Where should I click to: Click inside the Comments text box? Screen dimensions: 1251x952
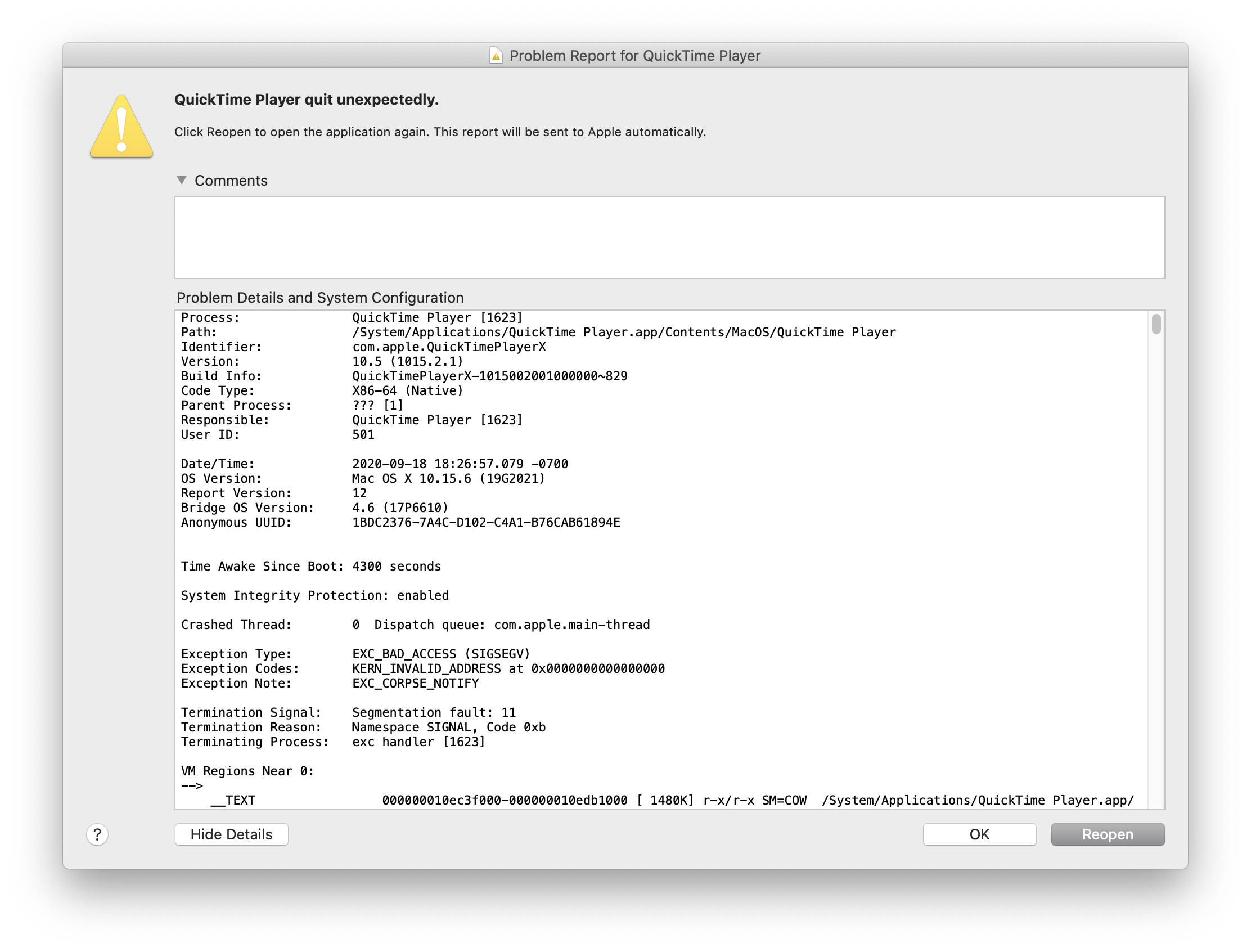pyautogui.click(x=669, y=237)
